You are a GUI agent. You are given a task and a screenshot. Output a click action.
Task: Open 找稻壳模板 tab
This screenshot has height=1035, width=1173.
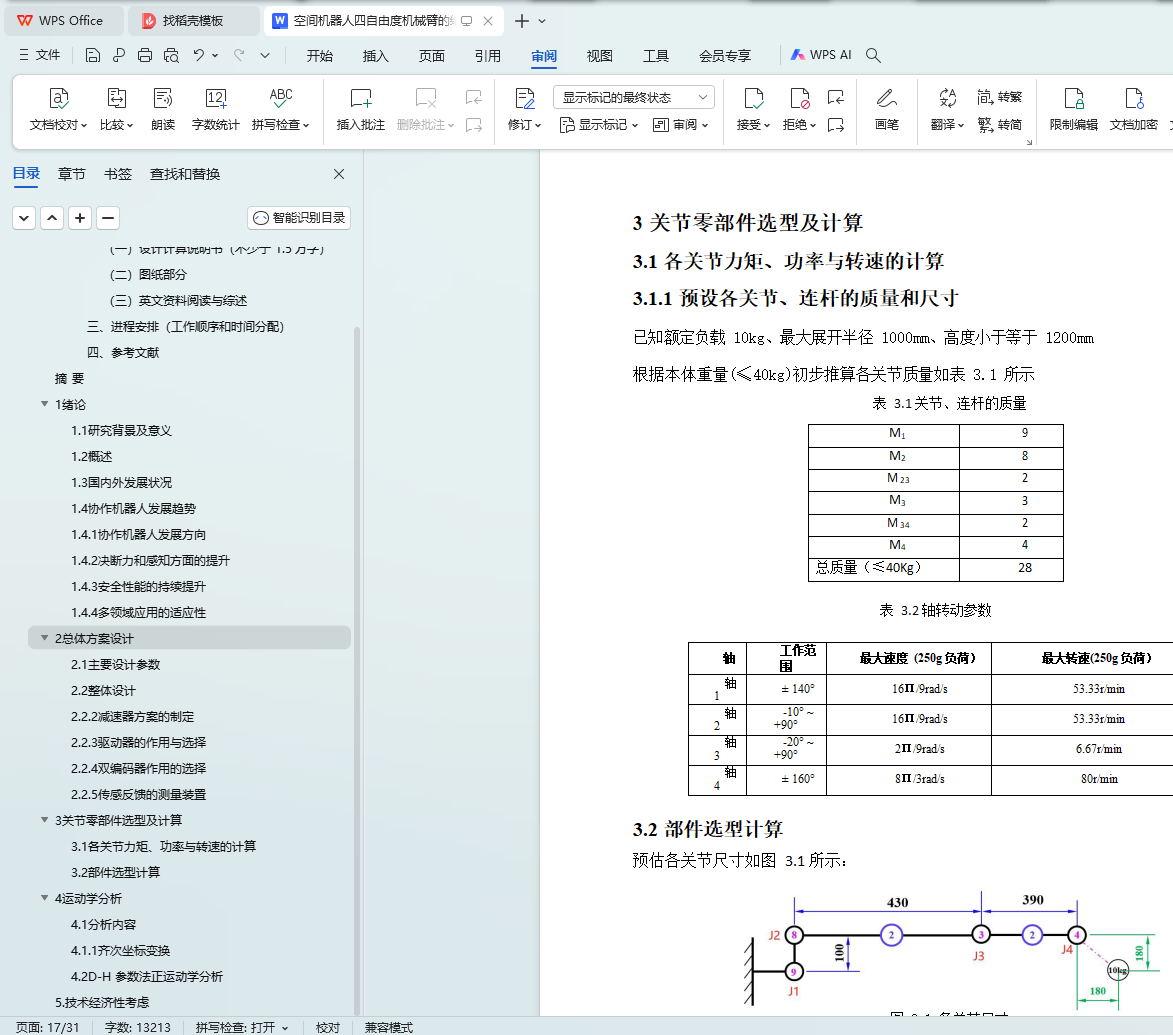pos(193,21)
